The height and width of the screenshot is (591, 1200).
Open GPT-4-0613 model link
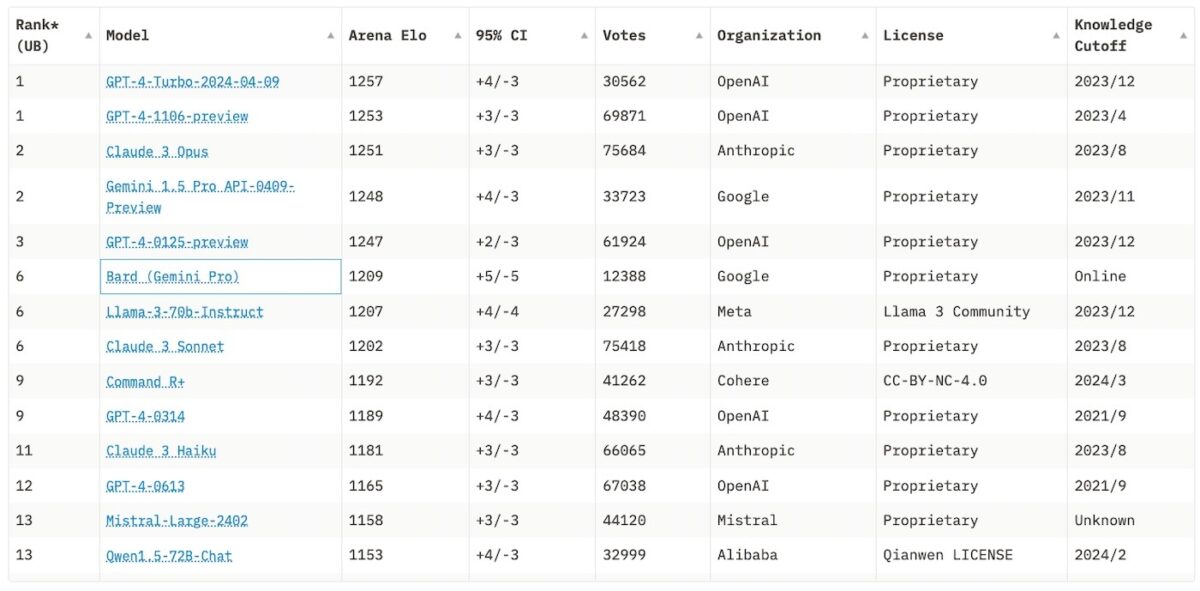145,486
